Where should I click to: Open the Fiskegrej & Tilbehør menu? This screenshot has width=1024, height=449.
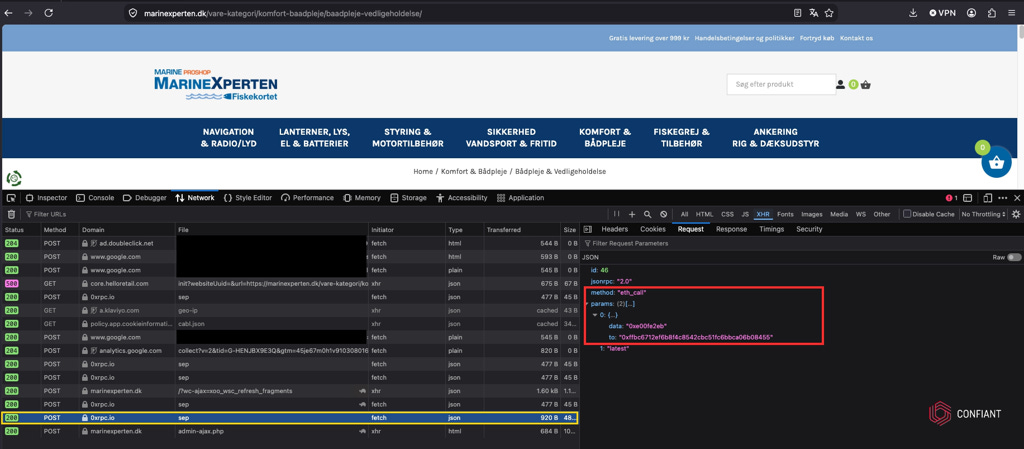coord(681,138)
